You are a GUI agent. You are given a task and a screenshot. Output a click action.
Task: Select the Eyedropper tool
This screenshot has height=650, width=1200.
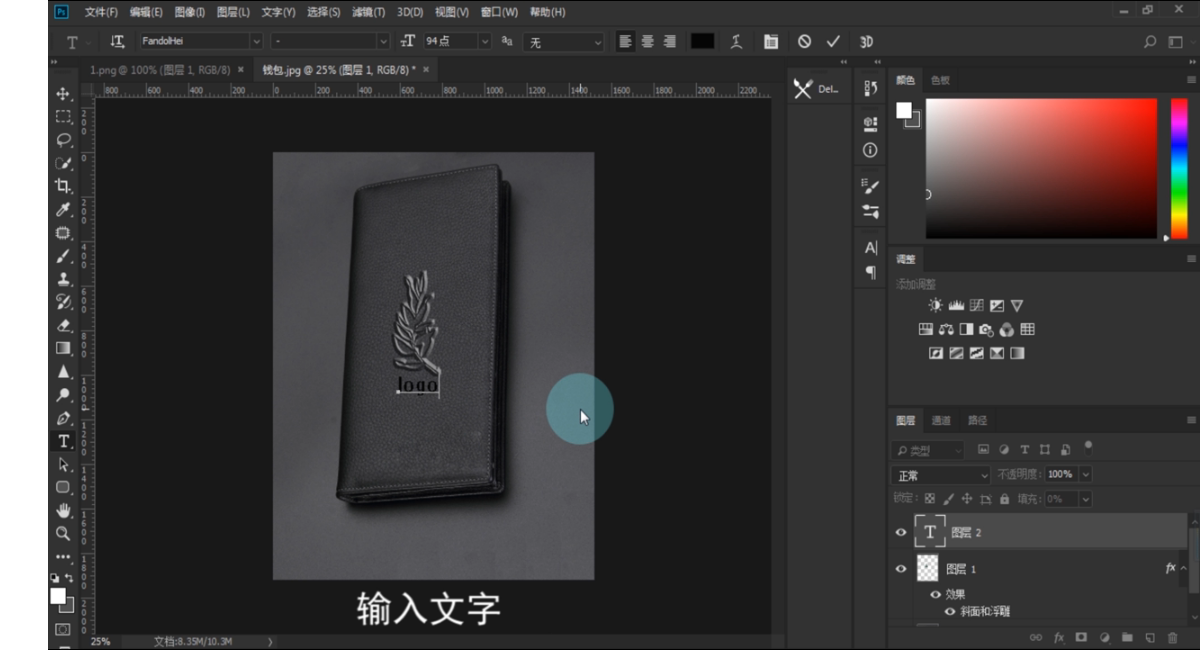(63, 209)
